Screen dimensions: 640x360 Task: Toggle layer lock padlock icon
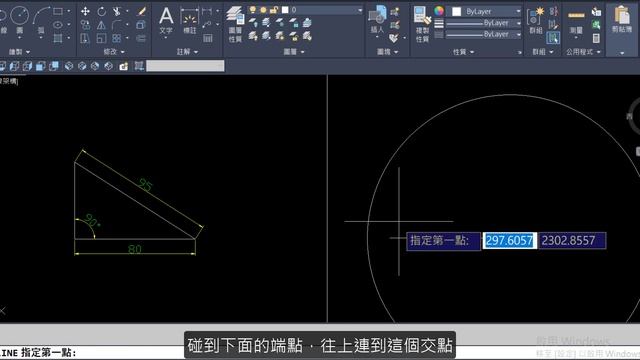274,9
